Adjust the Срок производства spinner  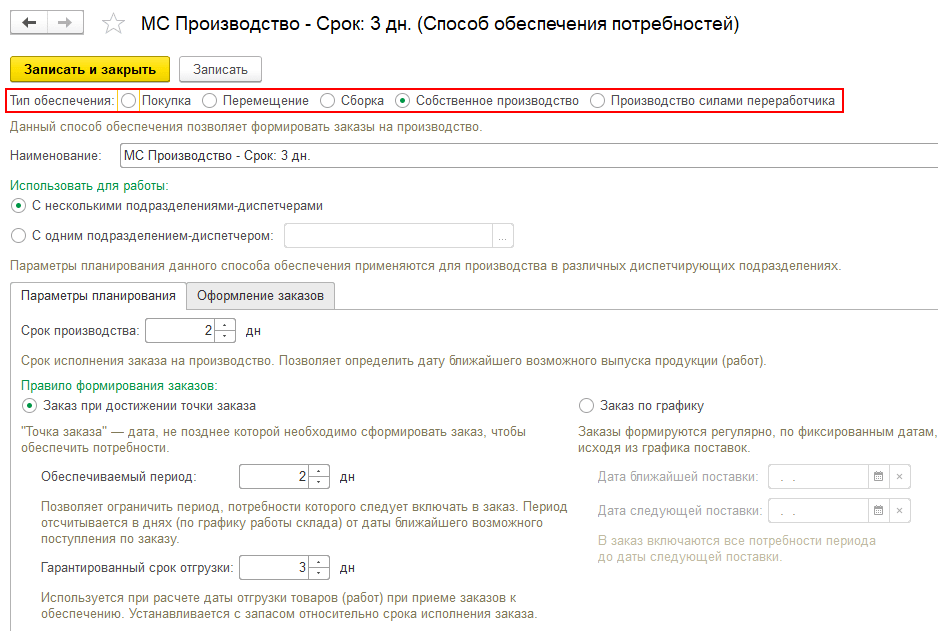tap(226, 330)
